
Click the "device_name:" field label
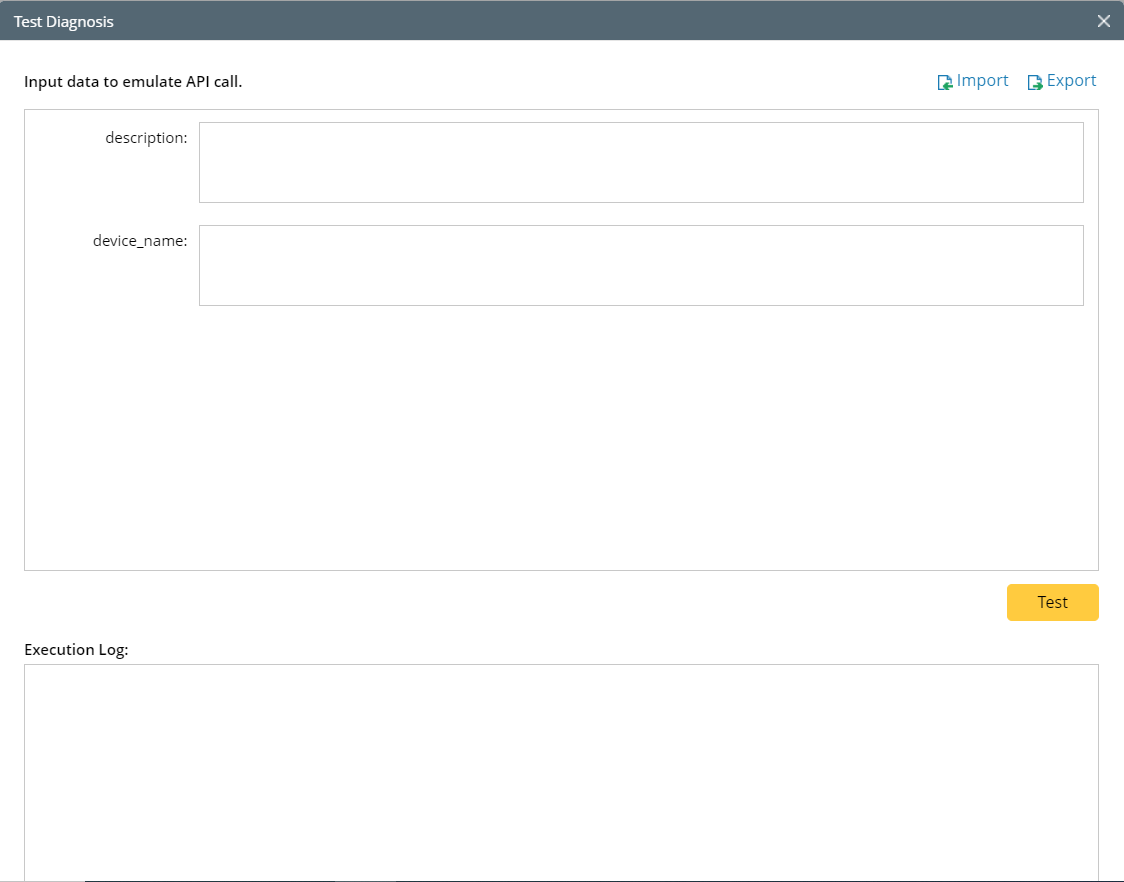(x=140, y=241)
